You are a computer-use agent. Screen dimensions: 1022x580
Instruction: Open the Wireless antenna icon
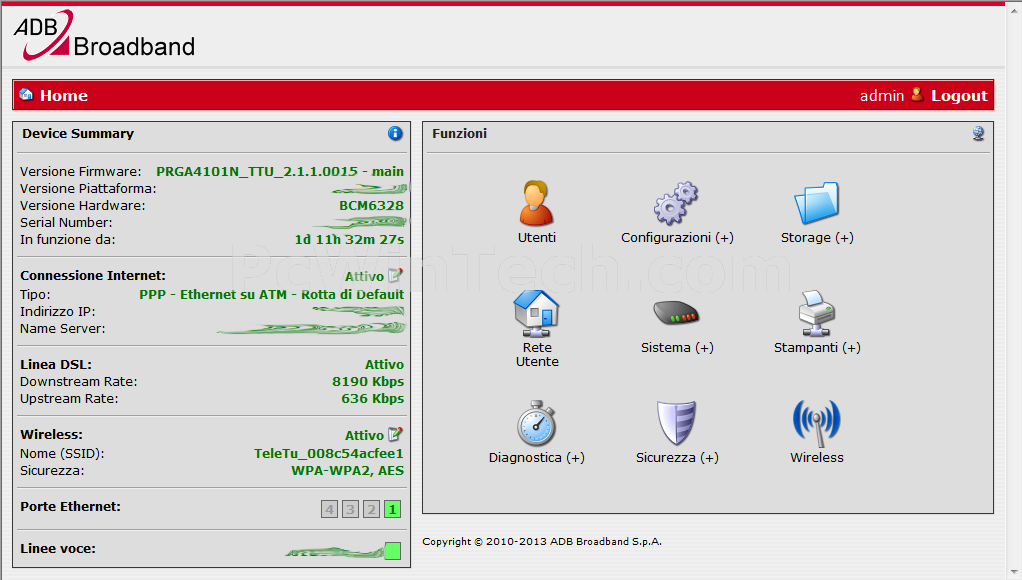[x=817, y=423]
